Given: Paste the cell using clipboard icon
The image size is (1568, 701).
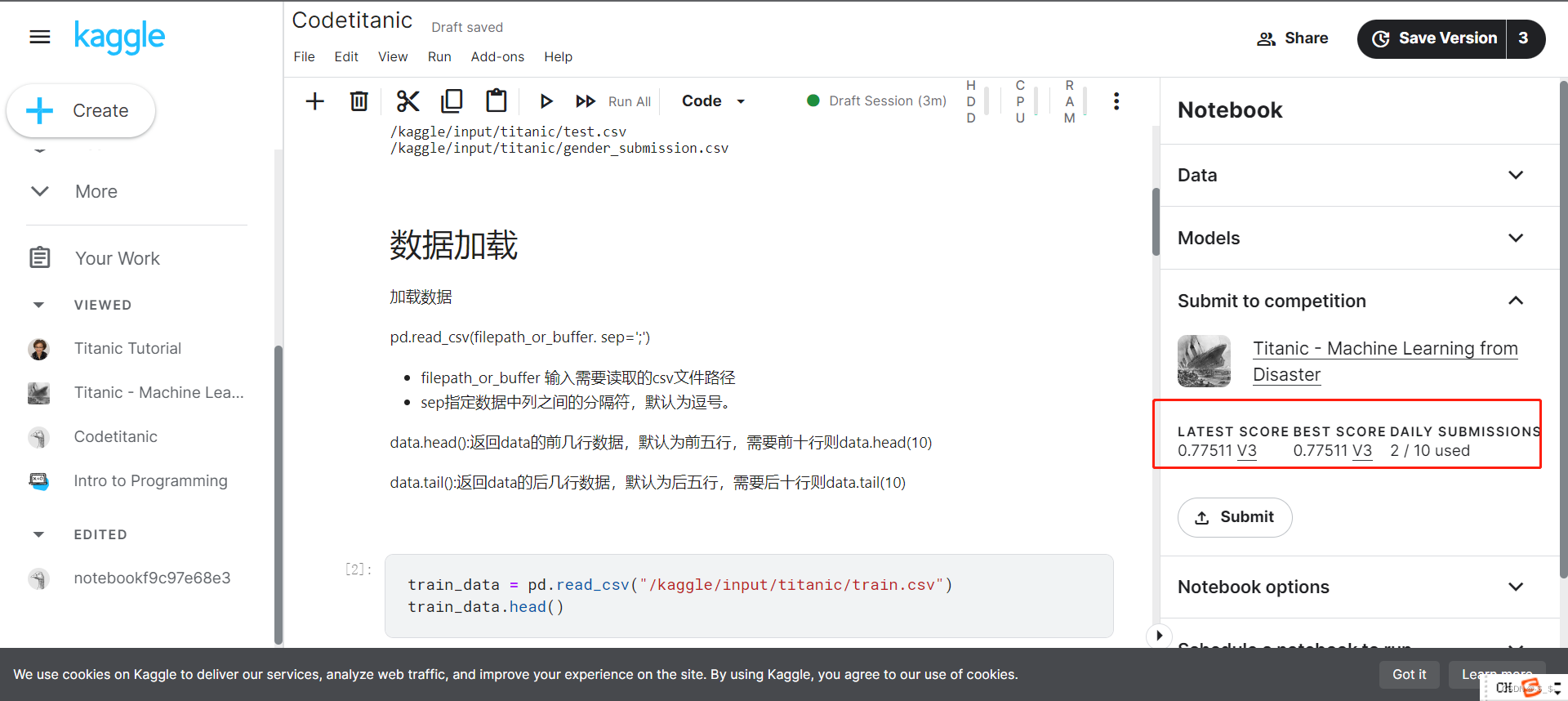Looking at the screenshot, I should [497, 101].
